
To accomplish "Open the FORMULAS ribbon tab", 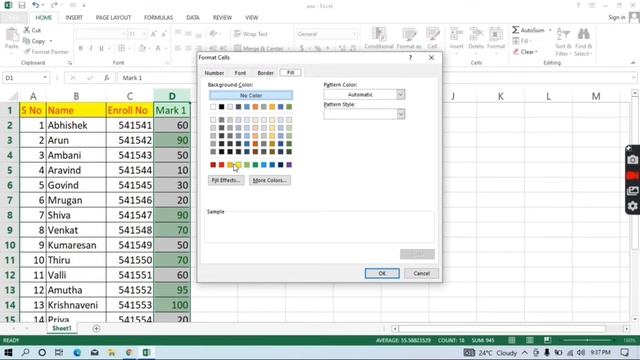I will click(158, 18).
